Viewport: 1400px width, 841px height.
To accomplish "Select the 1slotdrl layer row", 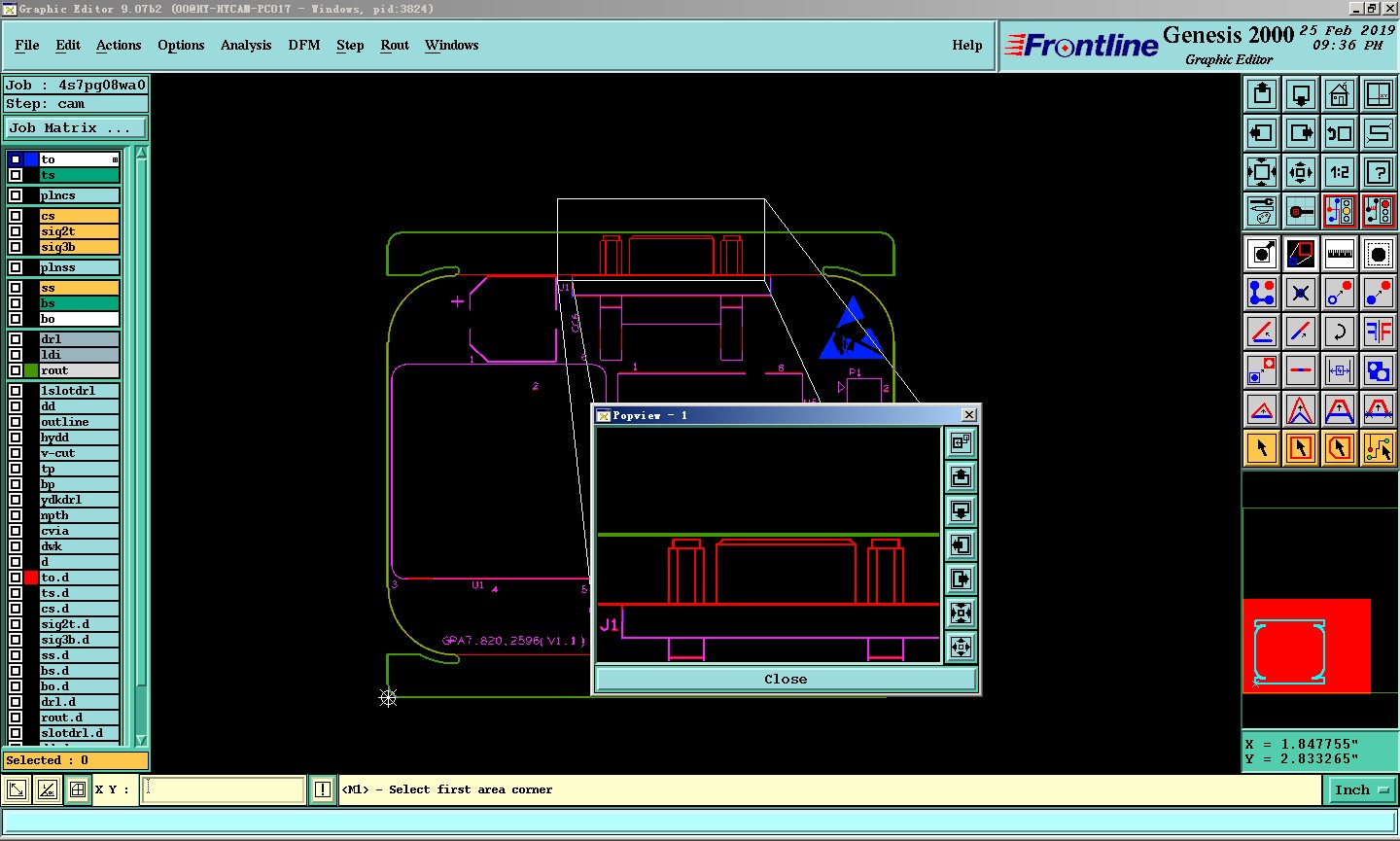I will pos(80,391).
